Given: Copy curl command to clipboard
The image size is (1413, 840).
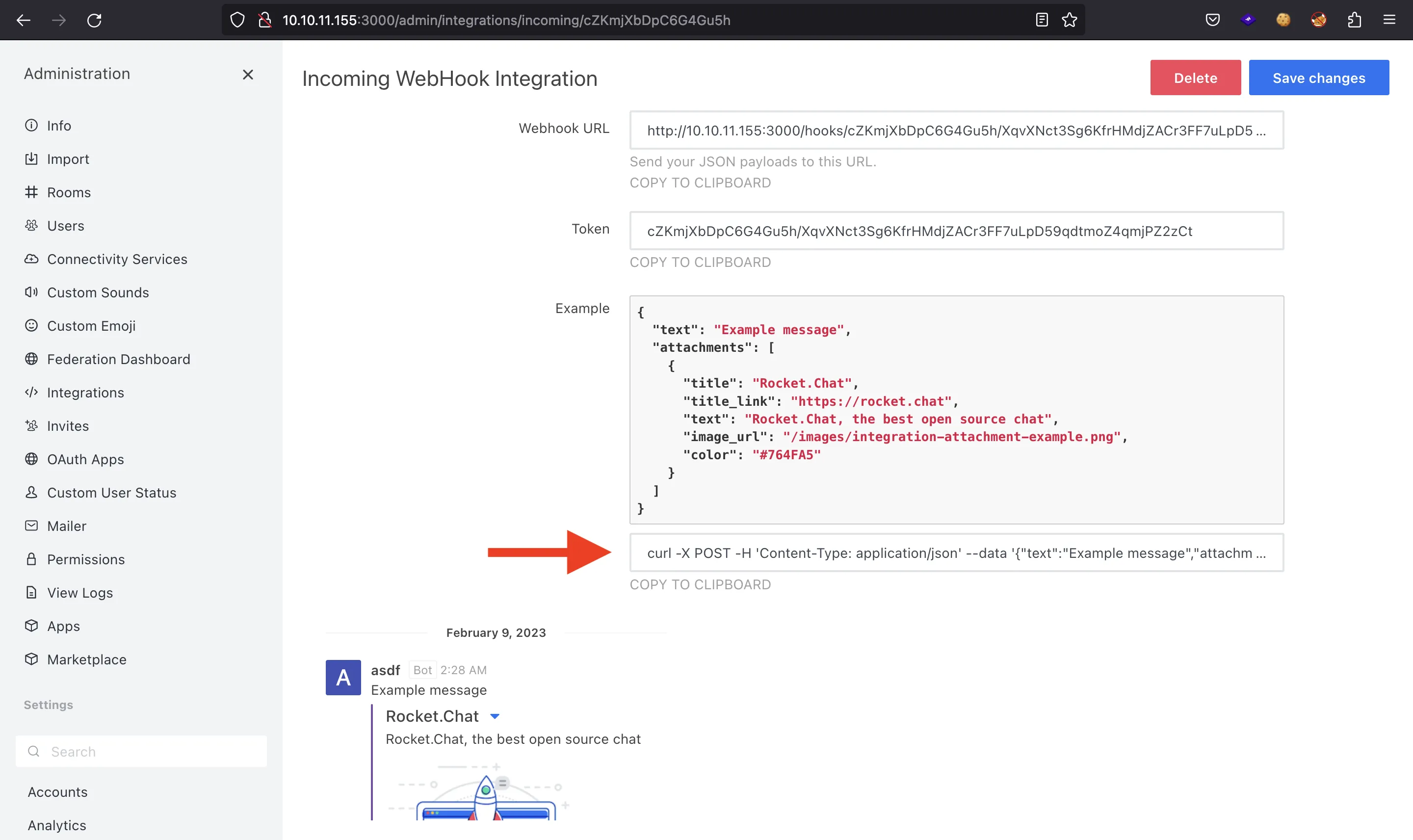Looking at the screenshot, I should tap(700, 584).
